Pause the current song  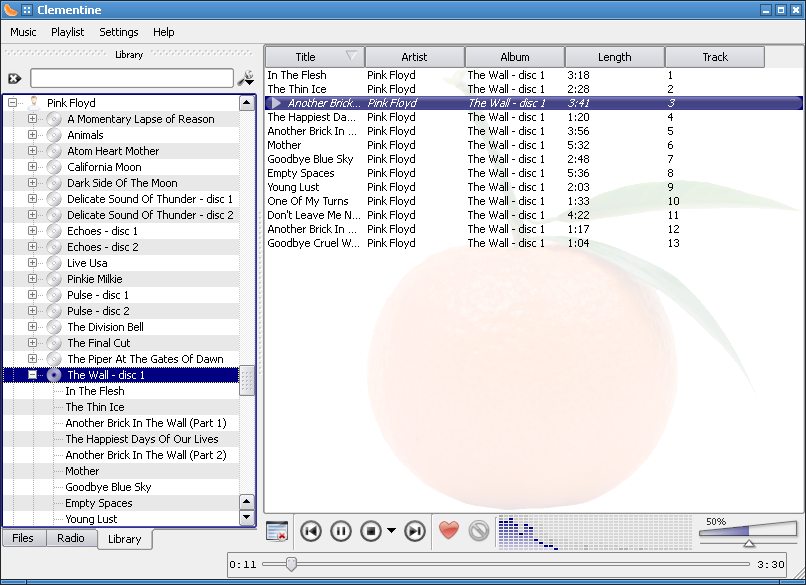click(x=341, y=531)
